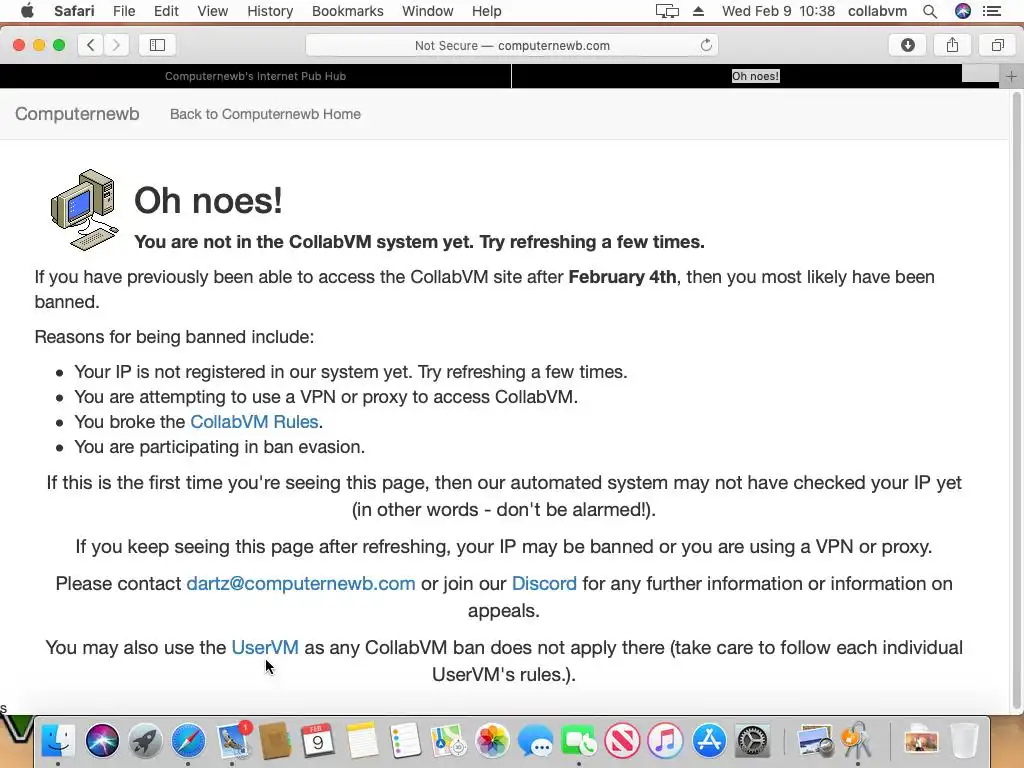The height and width of the screenshot is (768, 1024).
Task: Open Safari compass icon in Dock
Action: [x=188, y=741]
